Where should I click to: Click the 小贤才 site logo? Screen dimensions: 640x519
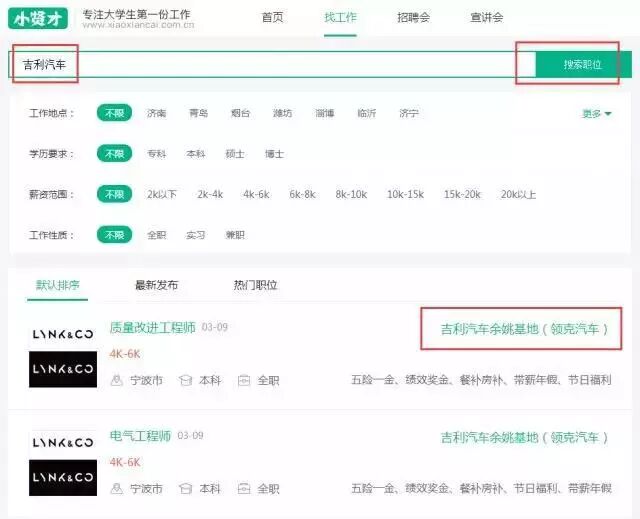pyautogui.click(x=38, y=19)
